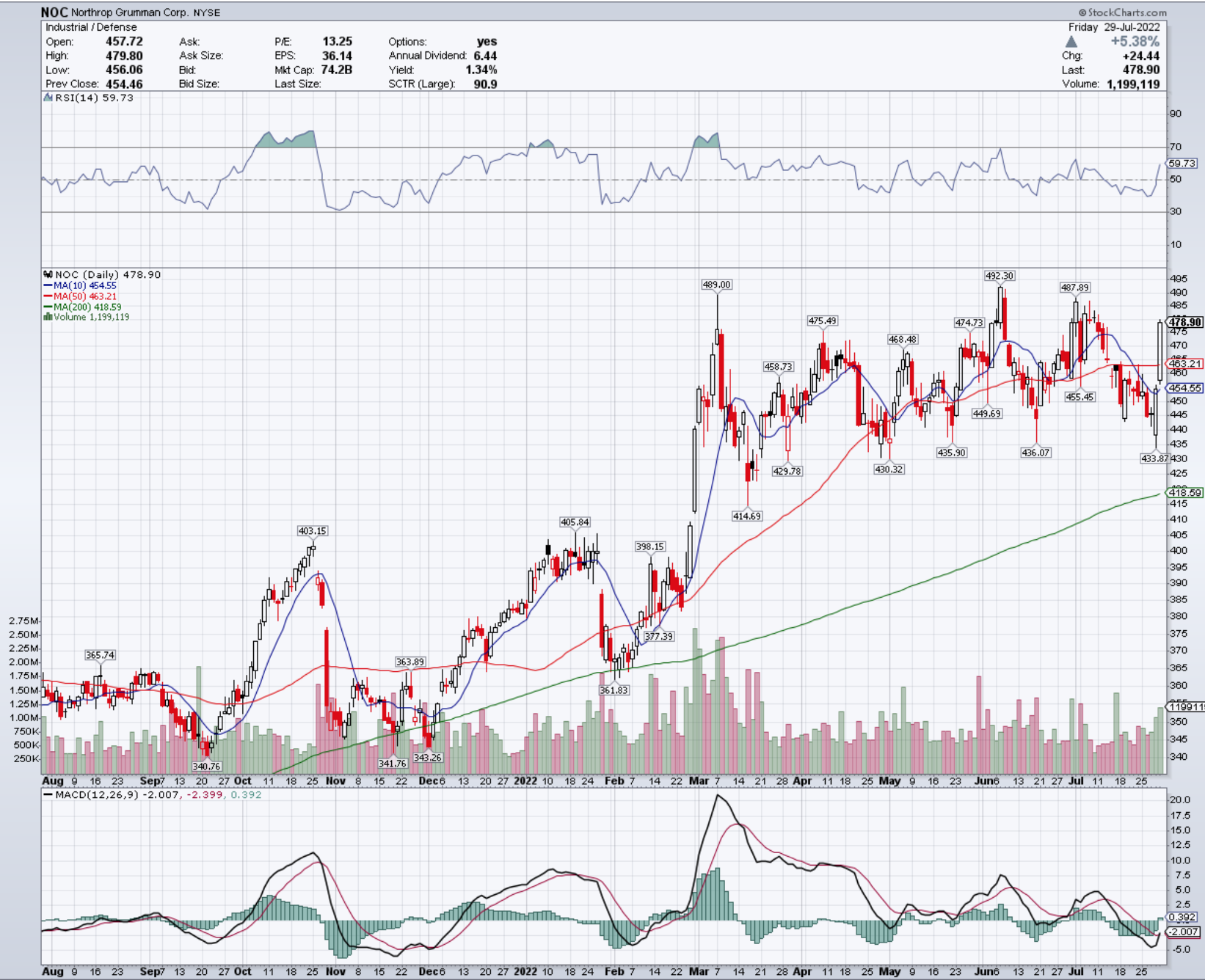Click the 0.392 MACD histogram axis tag
Image resolution: width=1205 pixels, height=980 pixels.
click(x=1182, y=917)
